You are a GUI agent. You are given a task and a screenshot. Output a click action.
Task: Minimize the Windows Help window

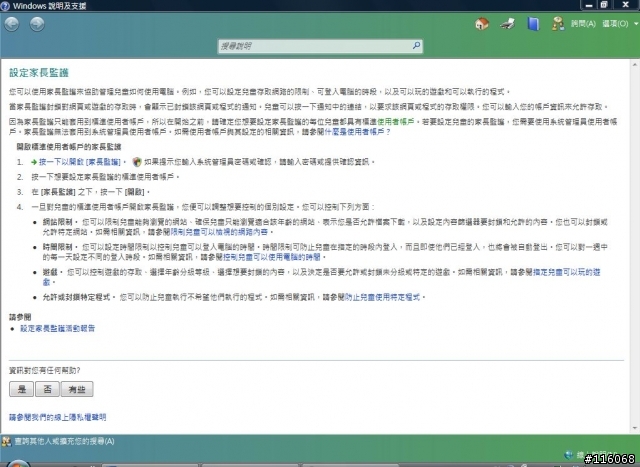[x=589, y=5]
